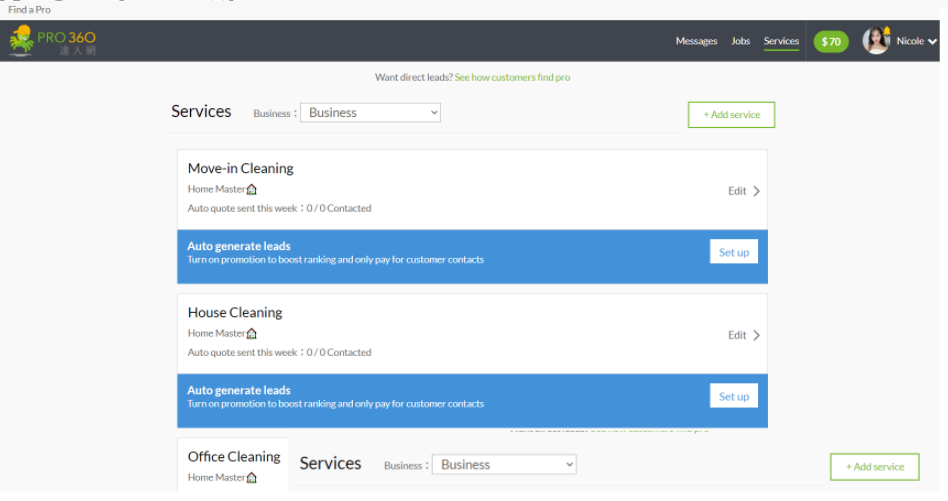Click the top Add service button
The width and height of the screenshot is (948, 501).
pyautogui.click(x=731, y=115)
